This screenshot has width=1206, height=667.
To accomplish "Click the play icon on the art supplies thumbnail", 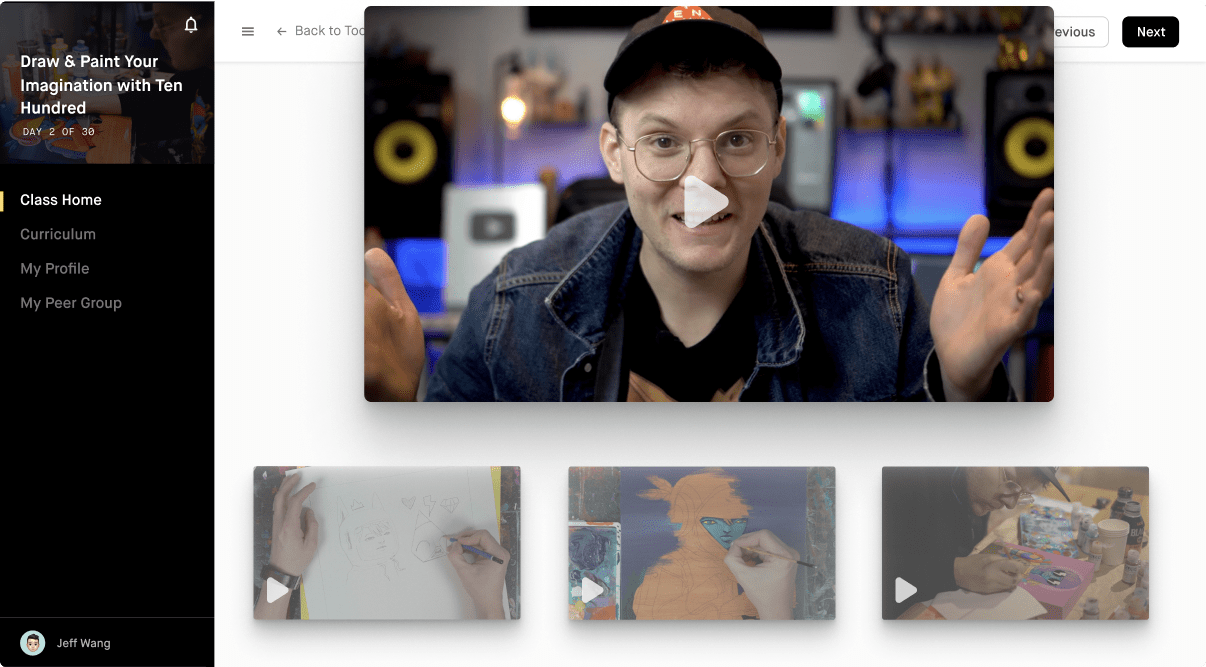I will point(905,591).
